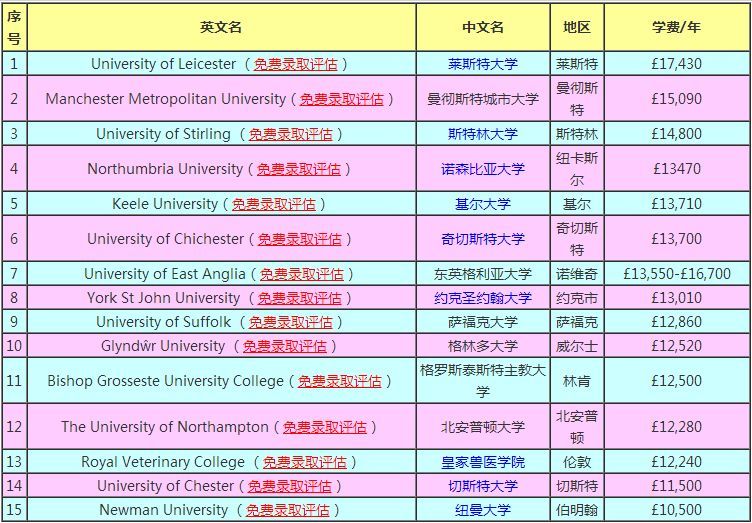Click the tuition cell £15,090
752x523 pixels.
(677, 99)
